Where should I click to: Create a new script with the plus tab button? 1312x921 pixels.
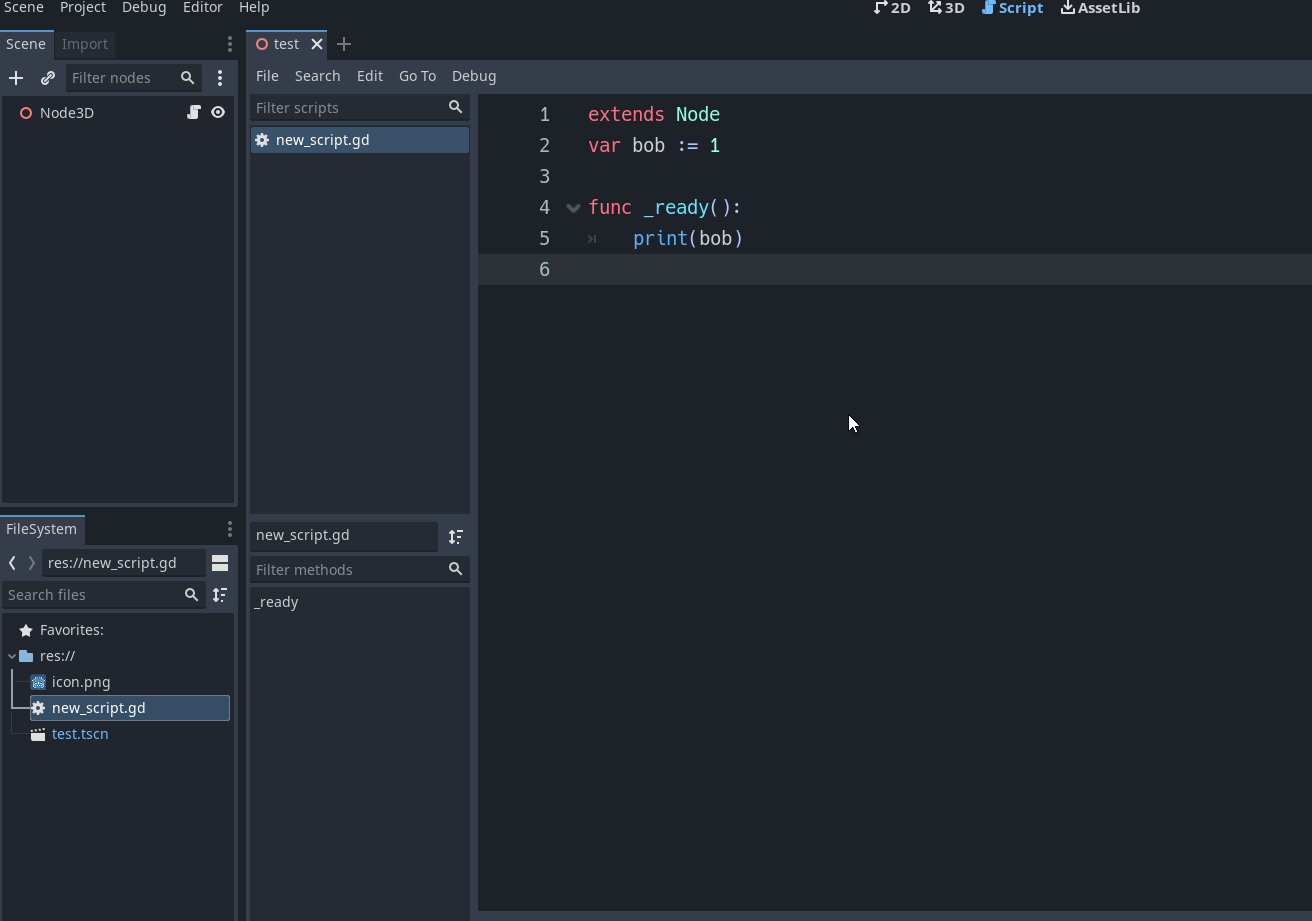(344, 44)
